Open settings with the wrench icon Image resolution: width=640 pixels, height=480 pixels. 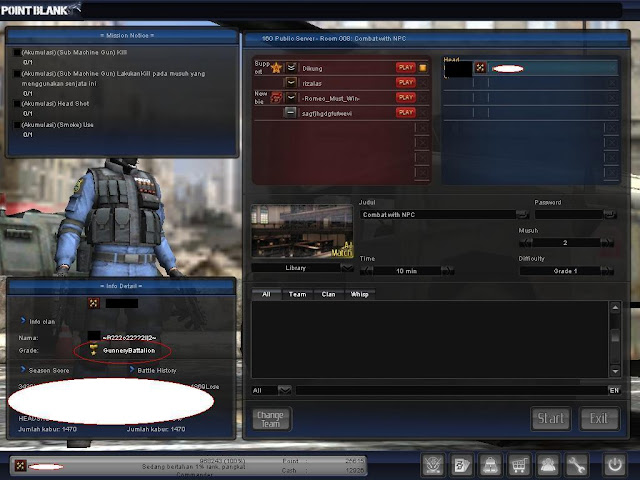[576, 464]
